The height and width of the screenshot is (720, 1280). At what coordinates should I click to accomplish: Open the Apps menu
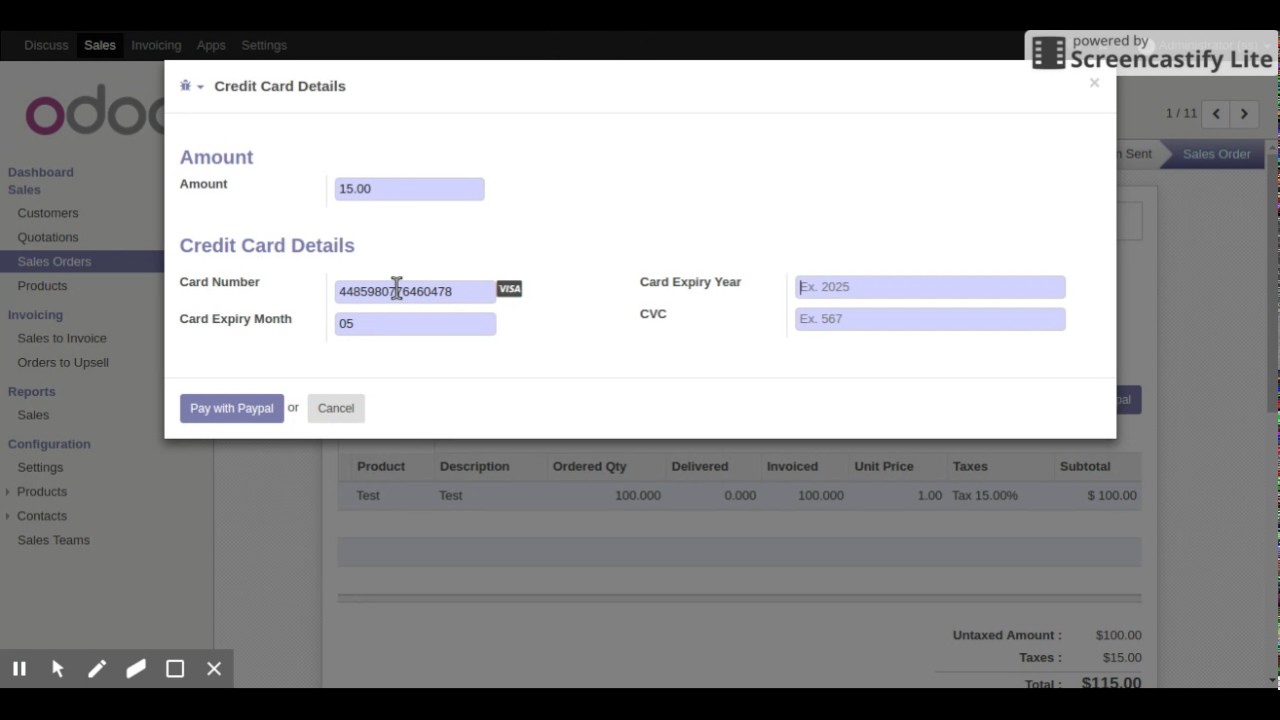pyautogui.click(x=211, y=45)
